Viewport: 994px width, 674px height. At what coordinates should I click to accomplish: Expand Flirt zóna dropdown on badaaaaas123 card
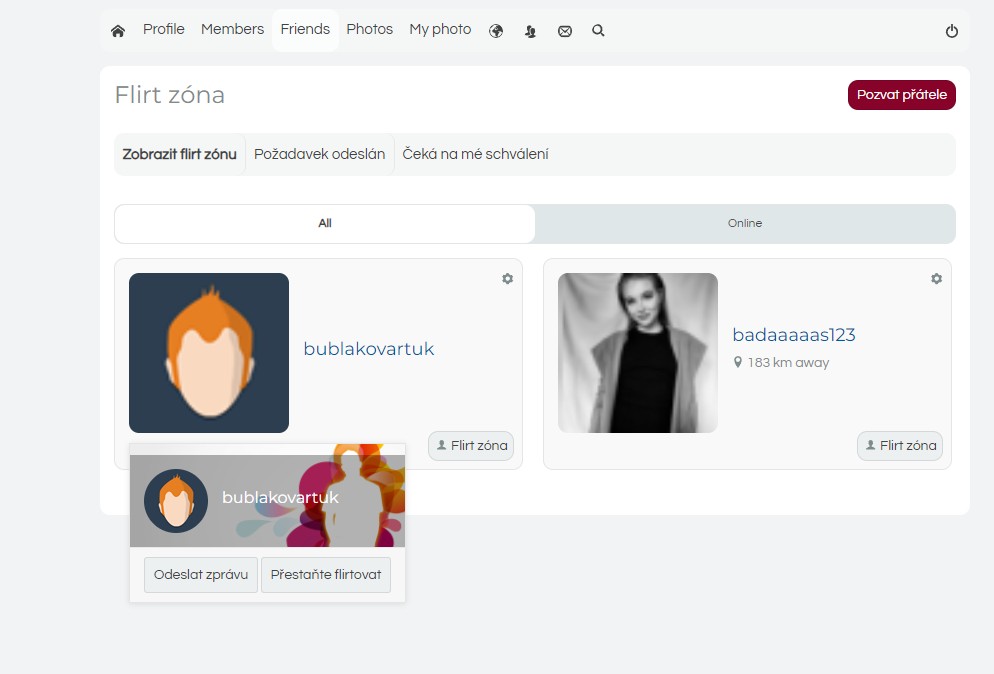[x=899, y=446]
